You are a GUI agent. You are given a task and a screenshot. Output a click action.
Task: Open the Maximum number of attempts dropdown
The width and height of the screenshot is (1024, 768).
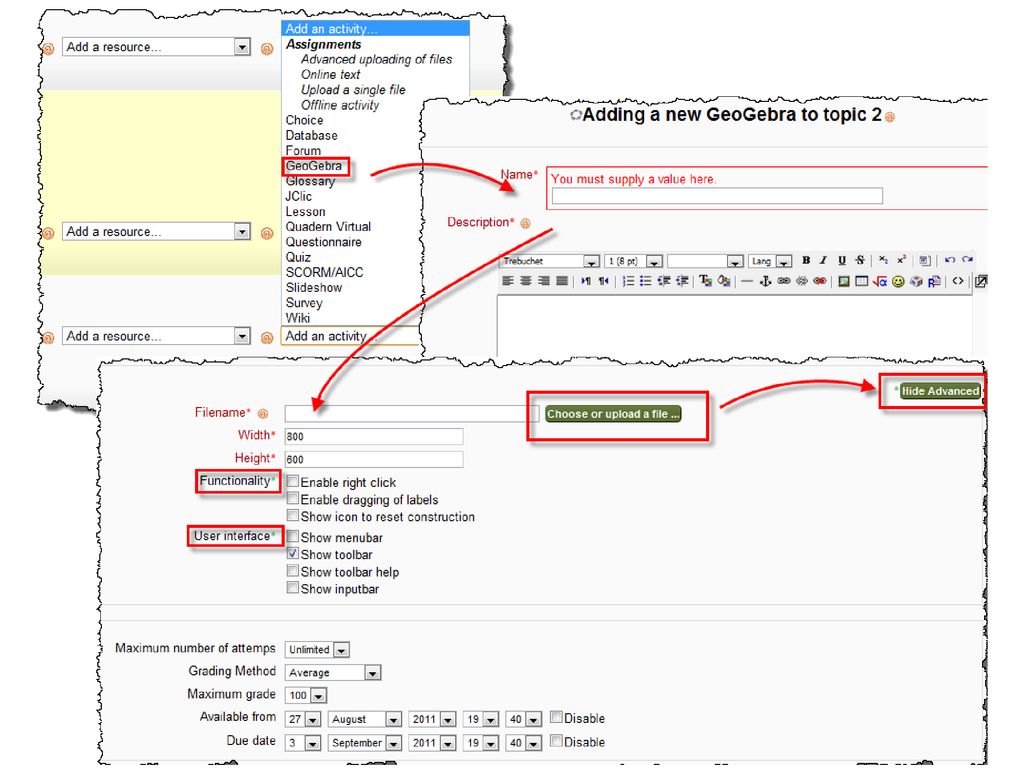point(317,650)
